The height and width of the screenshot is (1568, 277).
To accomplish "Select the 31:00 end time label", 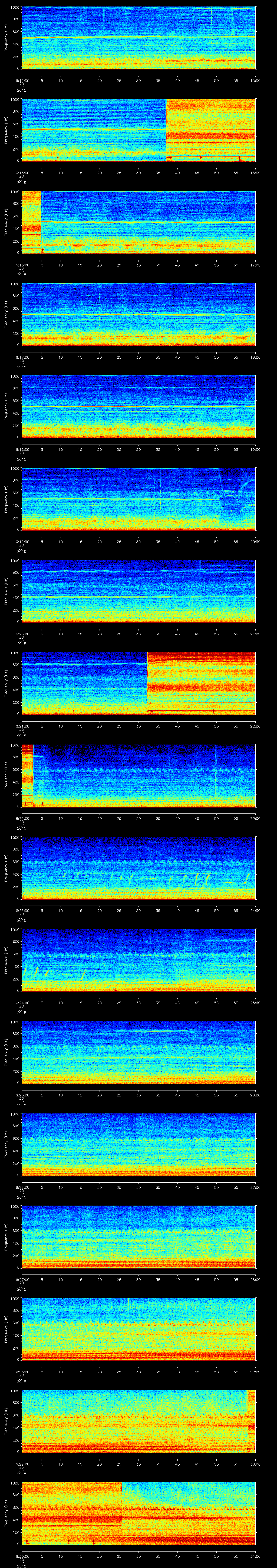I will click(x=256, y=1556).
